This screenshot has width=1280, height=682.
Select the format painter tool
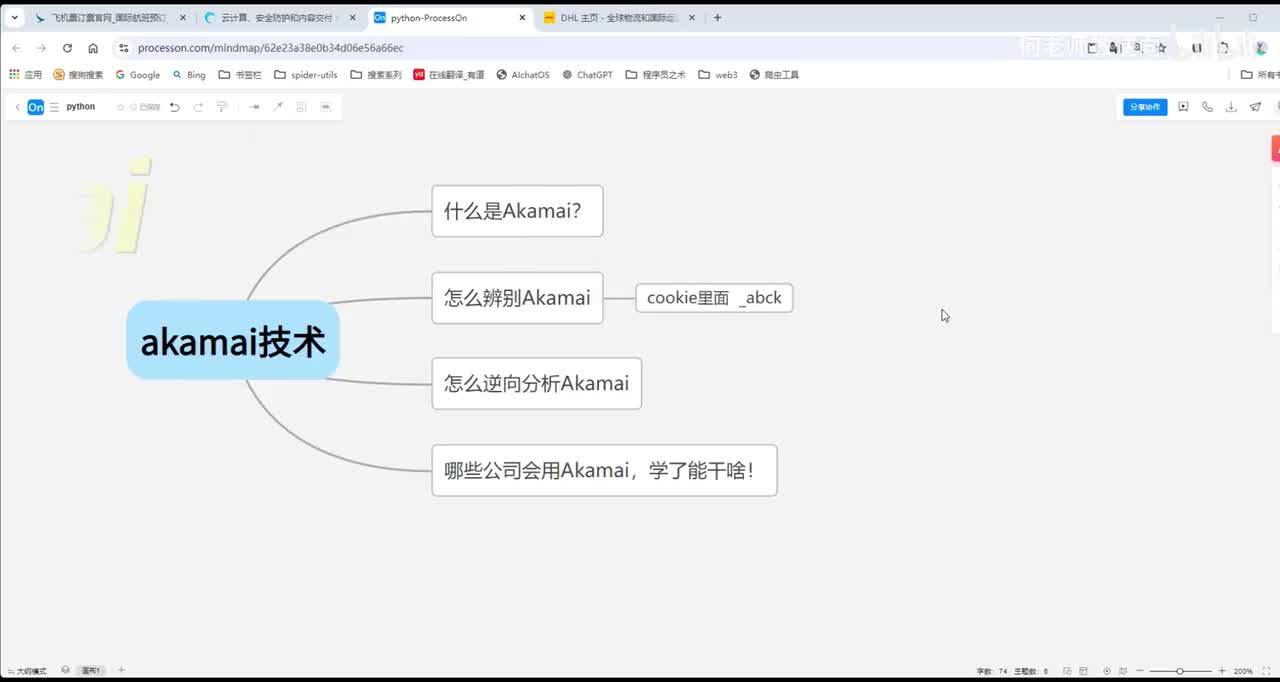tap(222, 107)
